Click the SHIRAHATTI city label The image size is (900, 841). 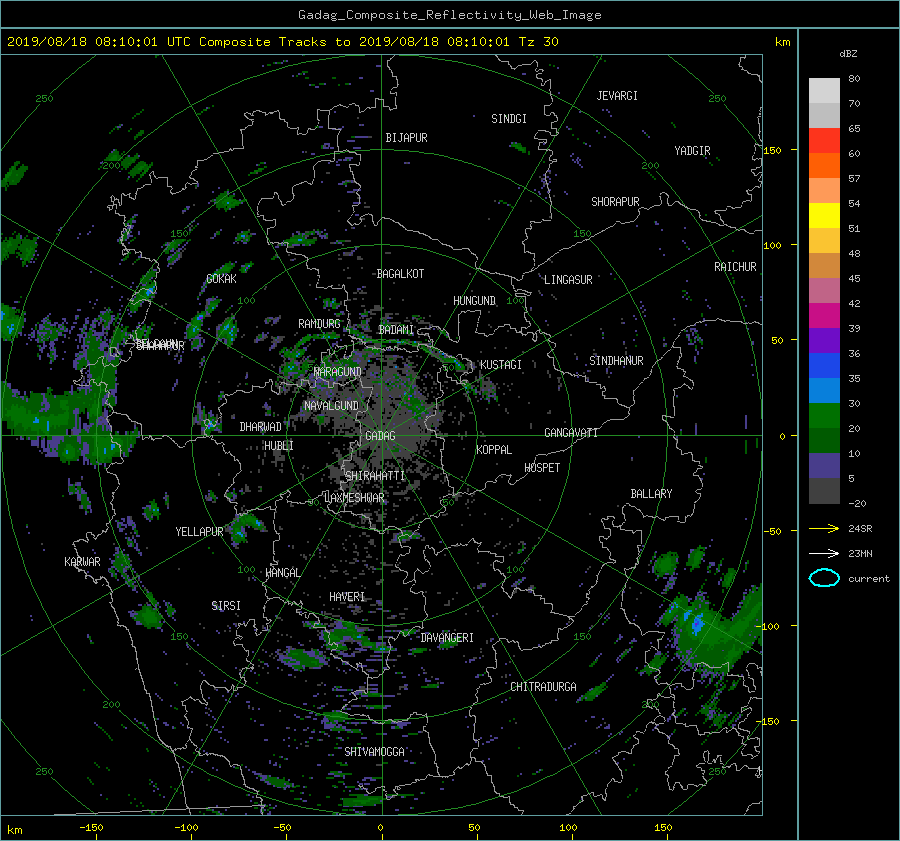click(375, 475)
